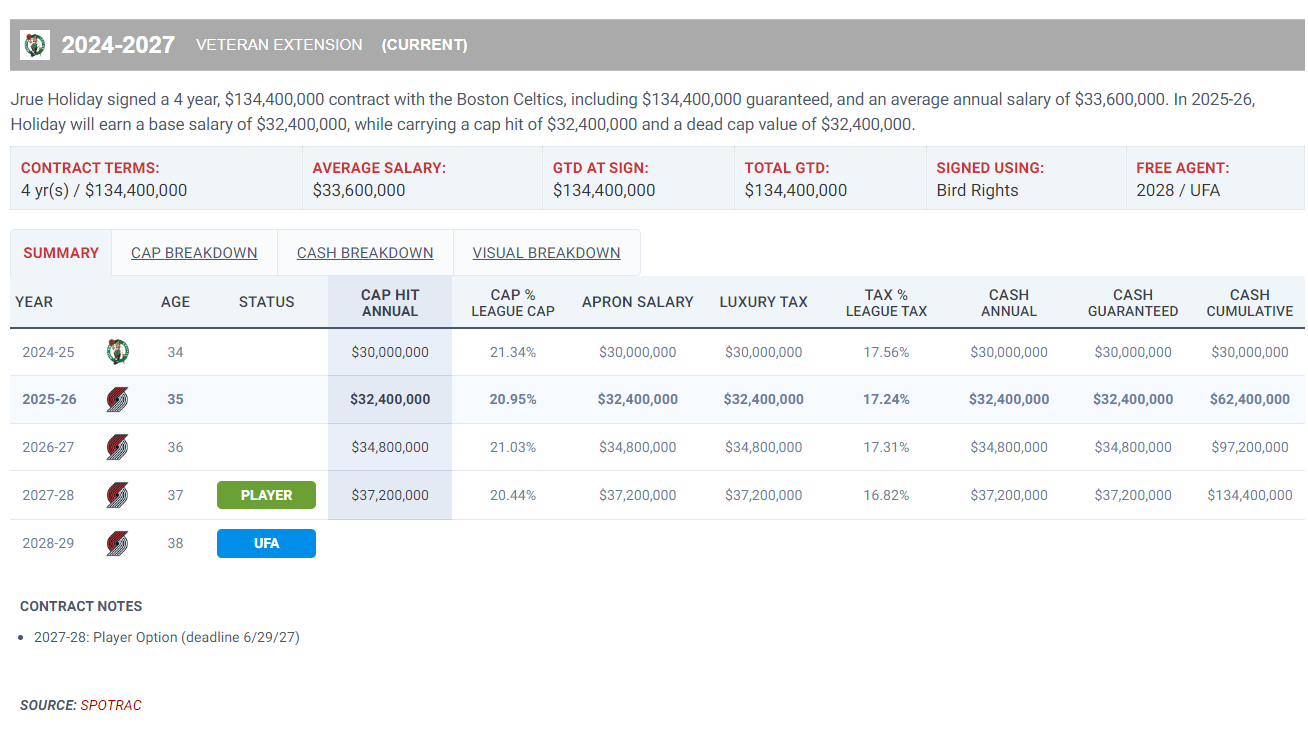Click the Luxury Tax column header

pos(763,302)
